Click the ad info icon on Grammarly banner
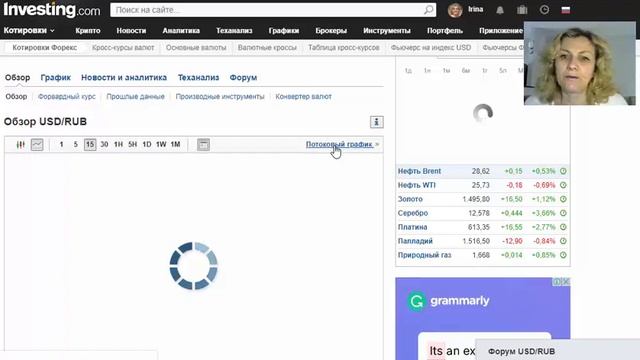This screenshot has height=360, width=640. 557,282
